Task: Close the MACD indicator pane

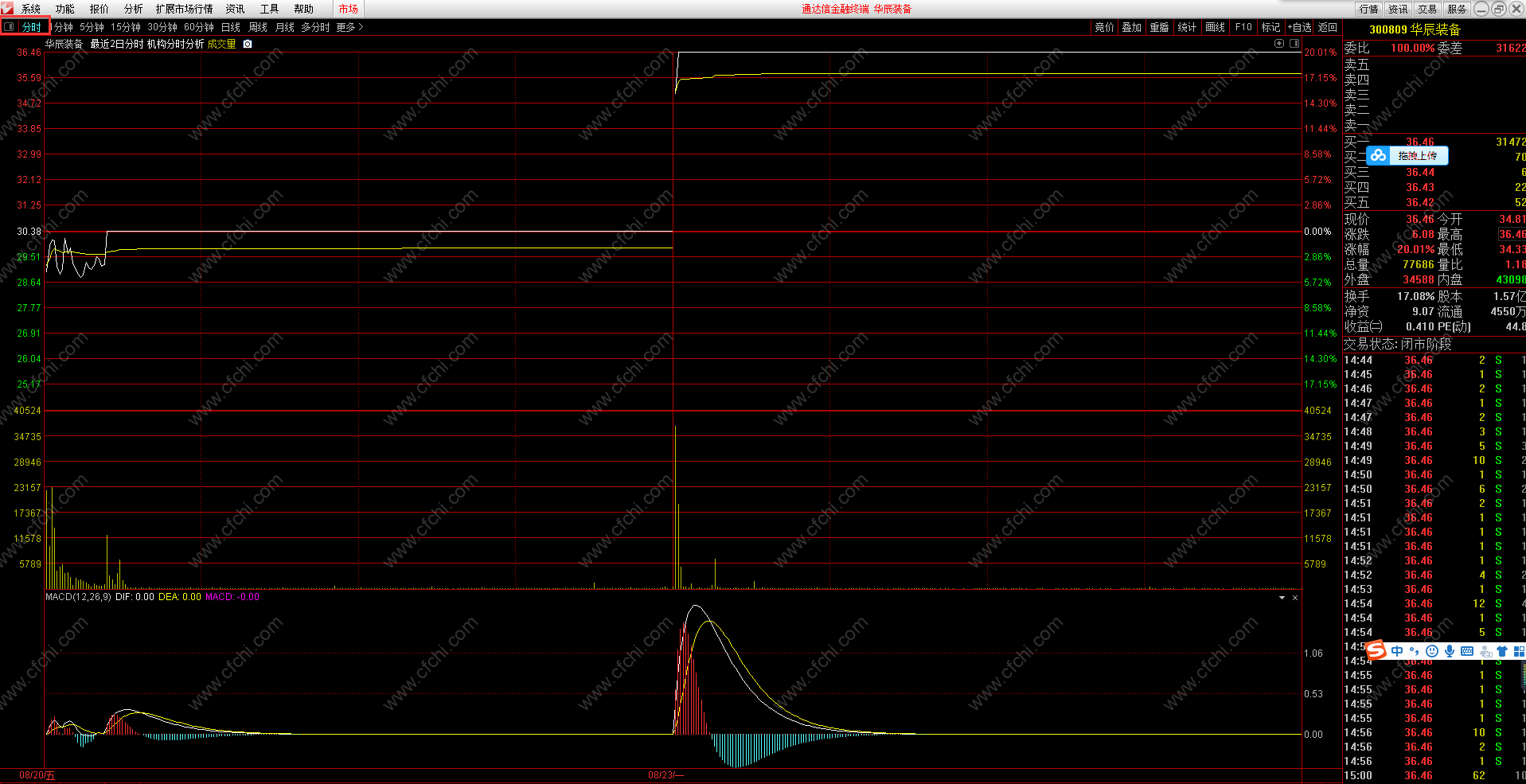Action: coord(1295,598)
